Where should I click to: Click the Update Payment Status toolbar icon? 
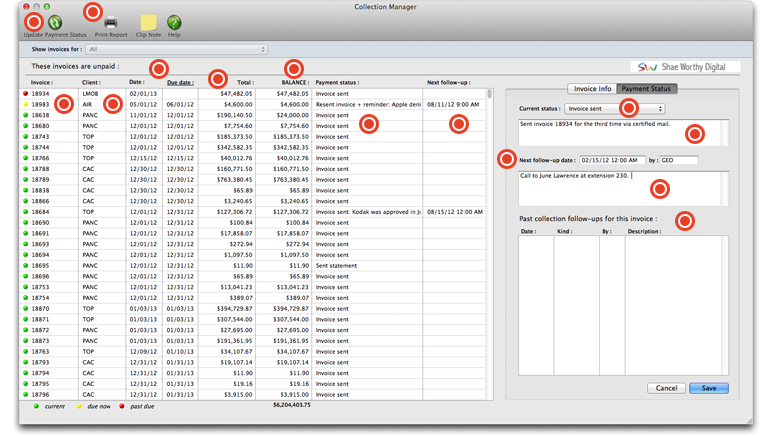55,22
